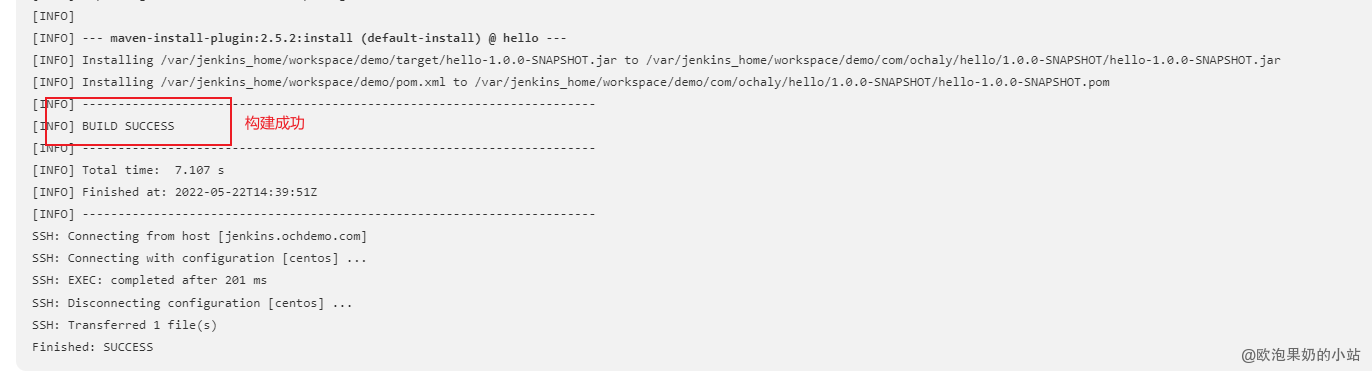Click the empty [INFO] line at top
The height and width of the screenshot is (373, 1372).
(53, 16)
